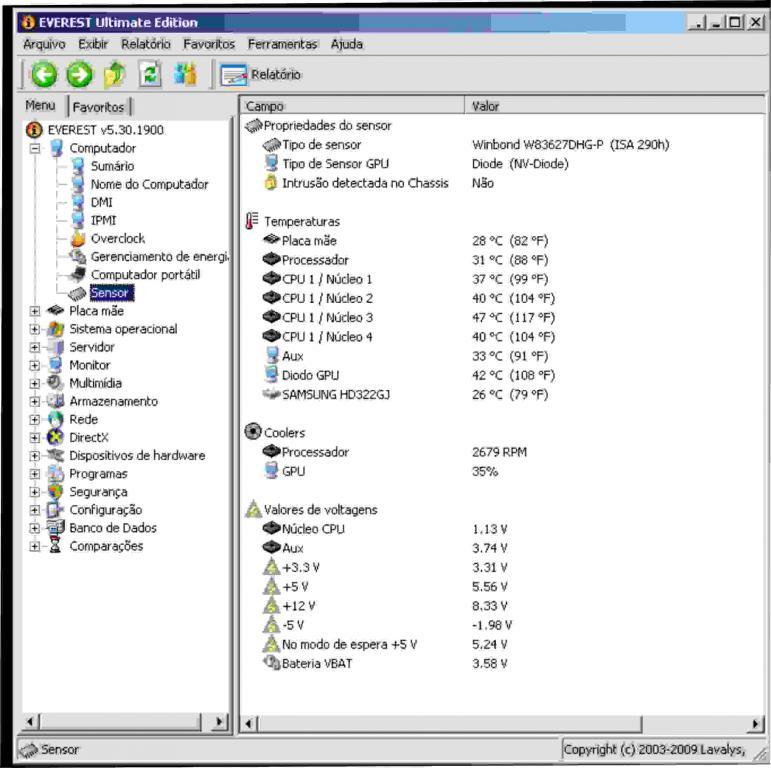Image resolution: width=771 pixels, height=768 pixels.
Task: Expand the Armazenamento tree node
Action: pos(34,401)
